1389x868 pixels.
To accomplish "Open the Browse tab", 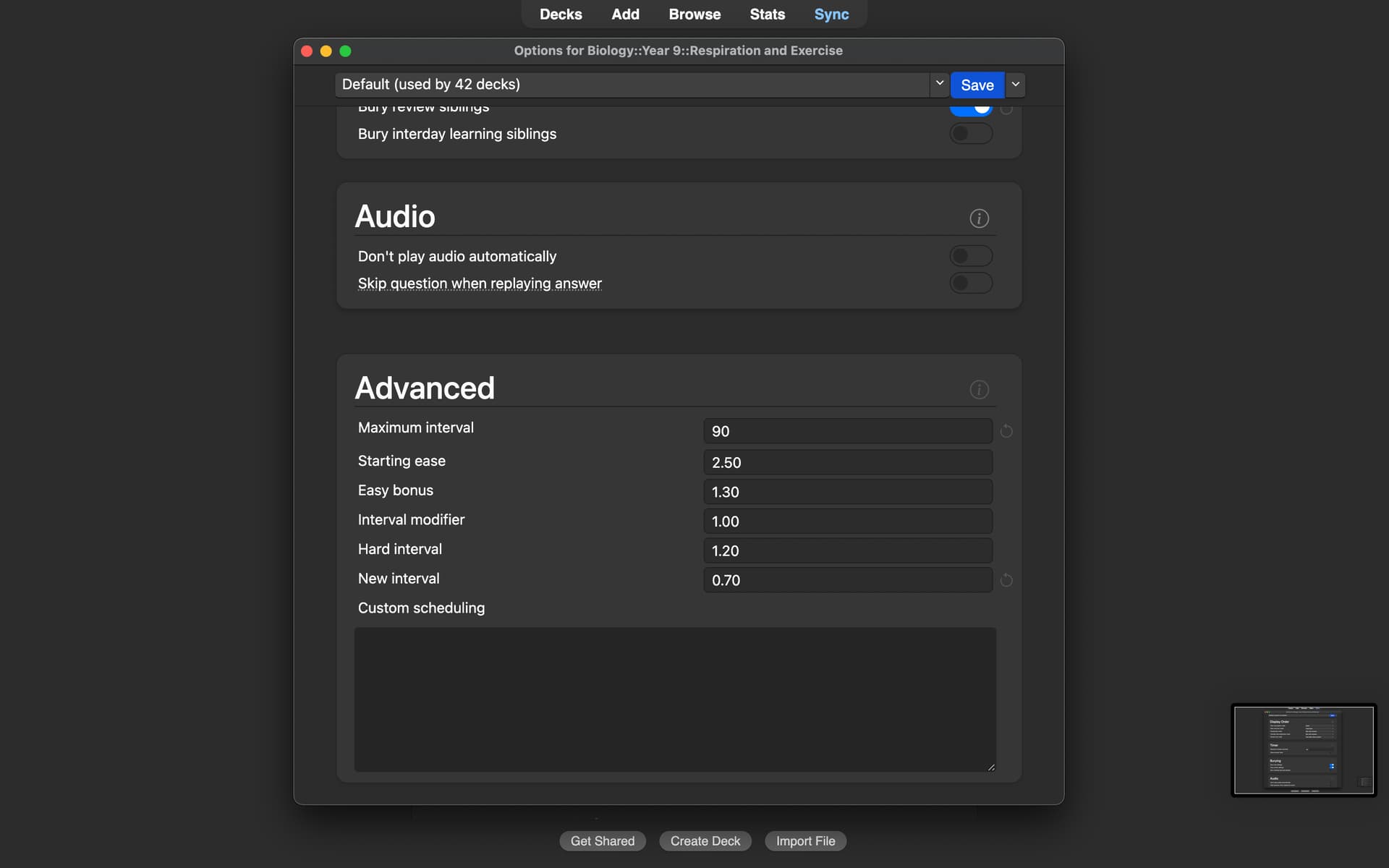I will [x=694, y=14].
